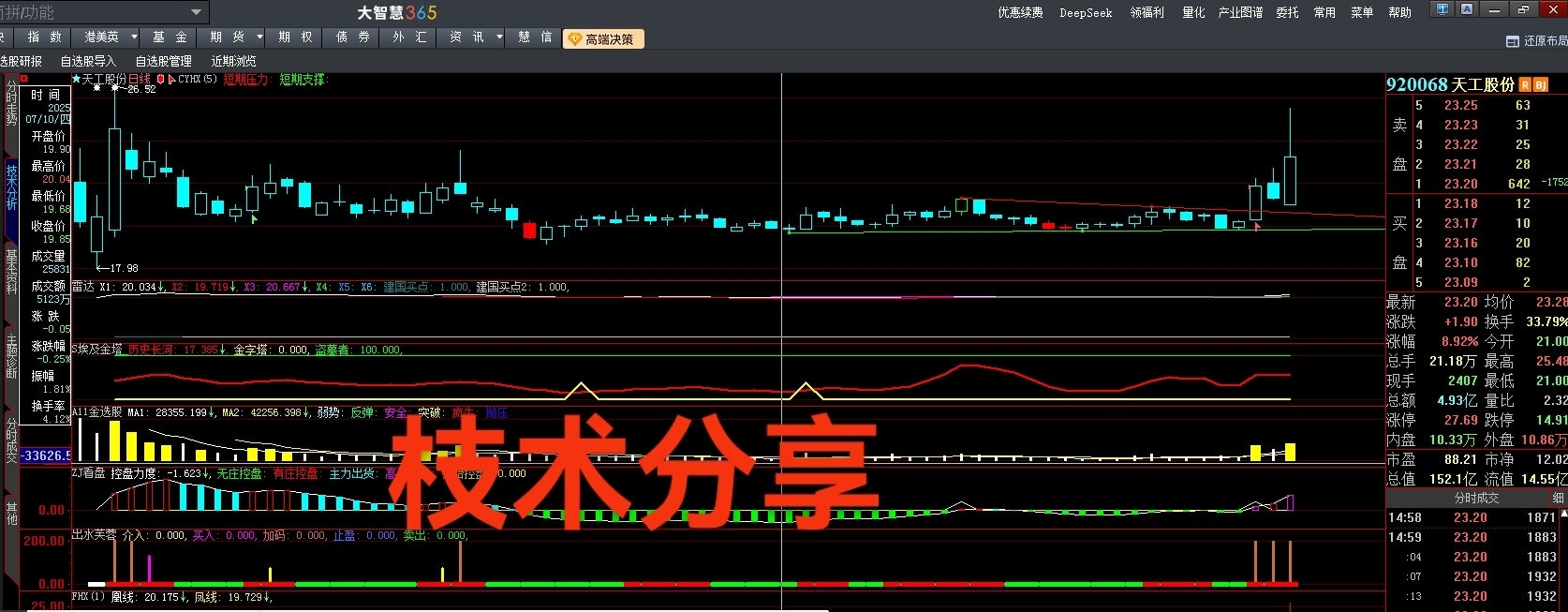This screenshot has width=1568, height=612.
Task: Click the red flag icon before CYHX(5)
Action: [171, 80]
